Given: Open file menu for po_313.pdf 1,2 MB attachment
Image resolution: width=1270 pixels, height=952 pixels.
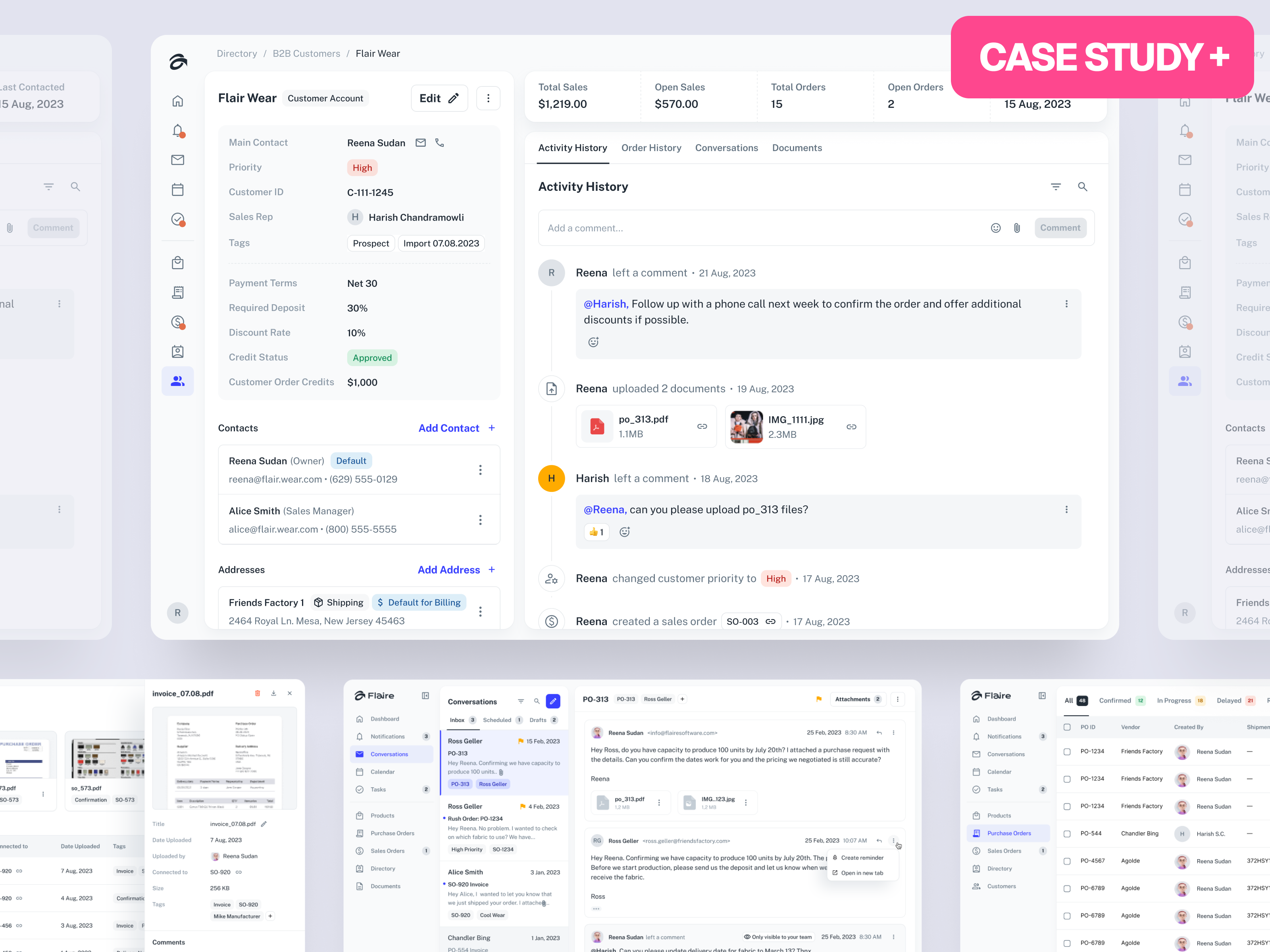Looking at the screenshot, I should (x=659, y=803).
